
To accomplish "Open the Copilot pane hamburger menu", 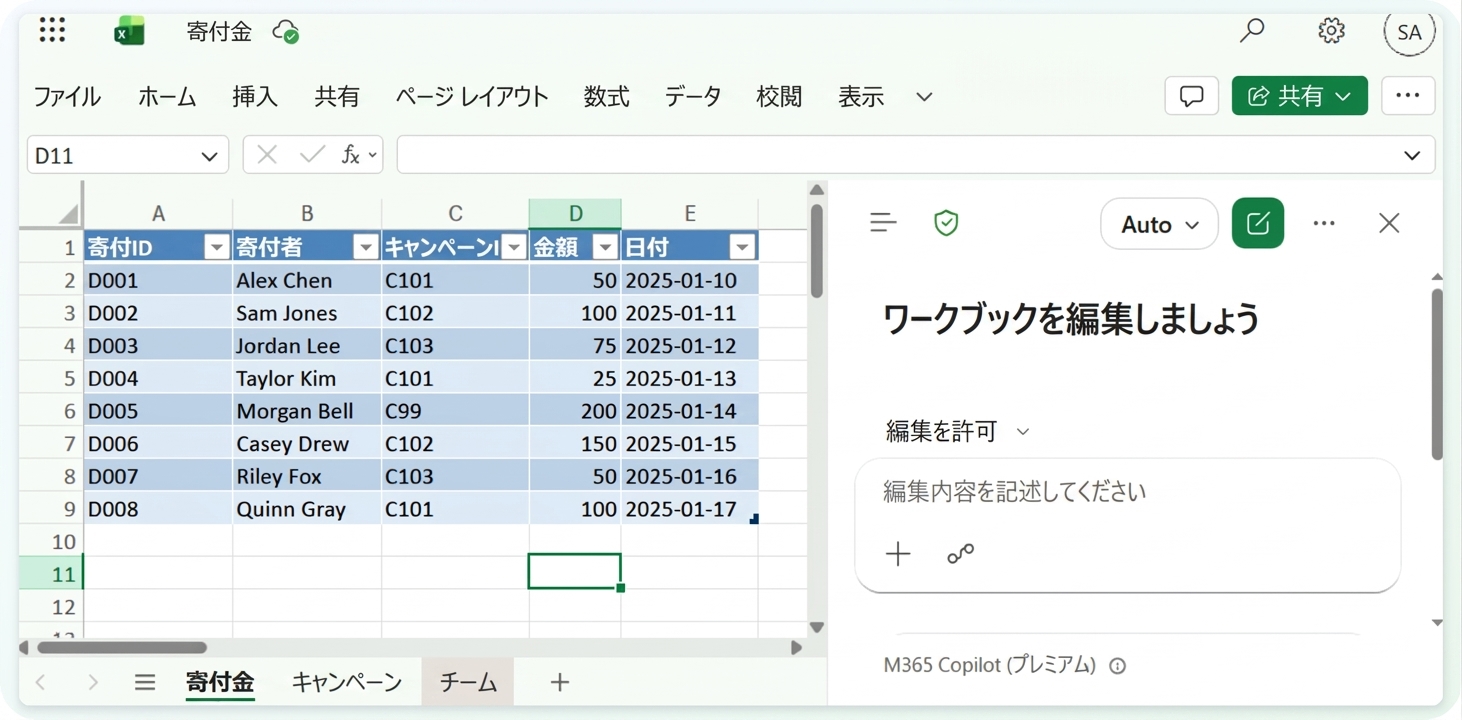I will tap(883, 223).
